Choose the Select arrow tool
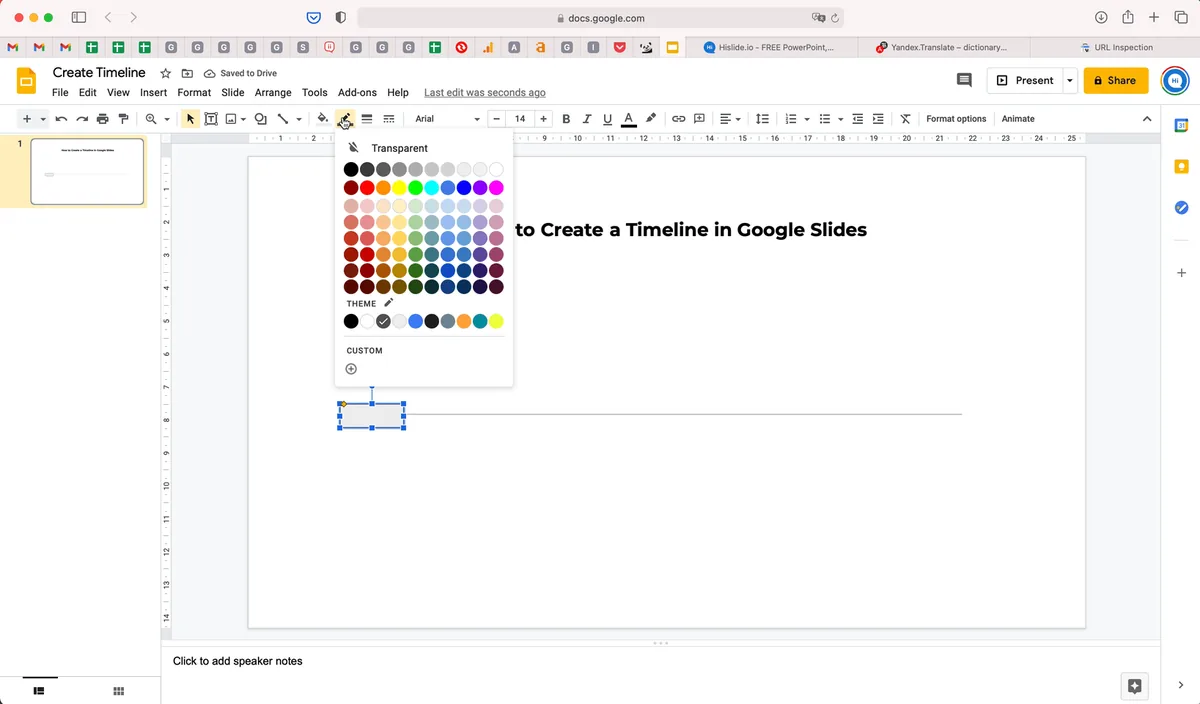This screenshot has height=704, width=1200. [x=191, y=119]
